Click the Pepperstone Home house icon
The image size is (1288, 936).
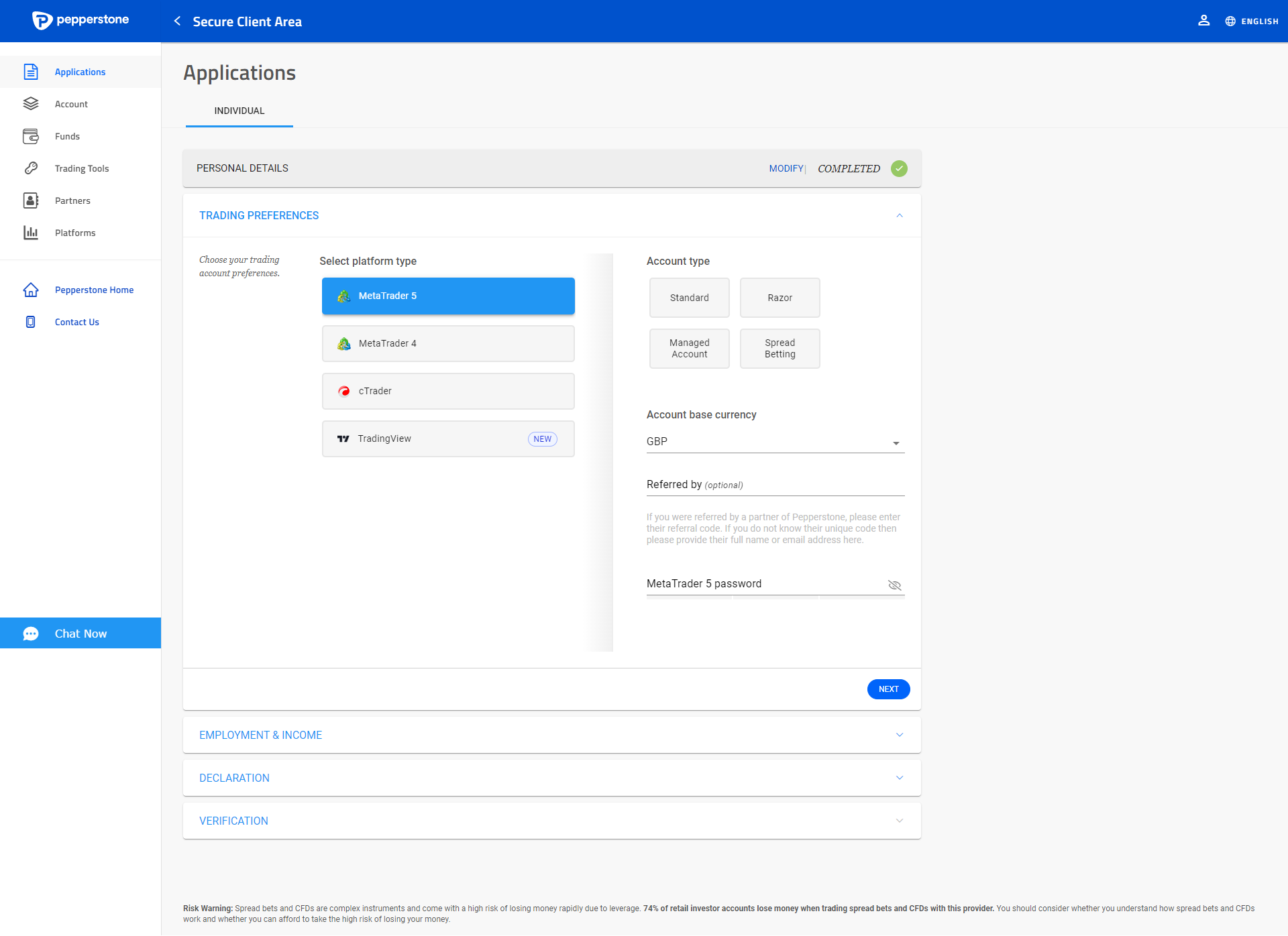click(31, 290)
